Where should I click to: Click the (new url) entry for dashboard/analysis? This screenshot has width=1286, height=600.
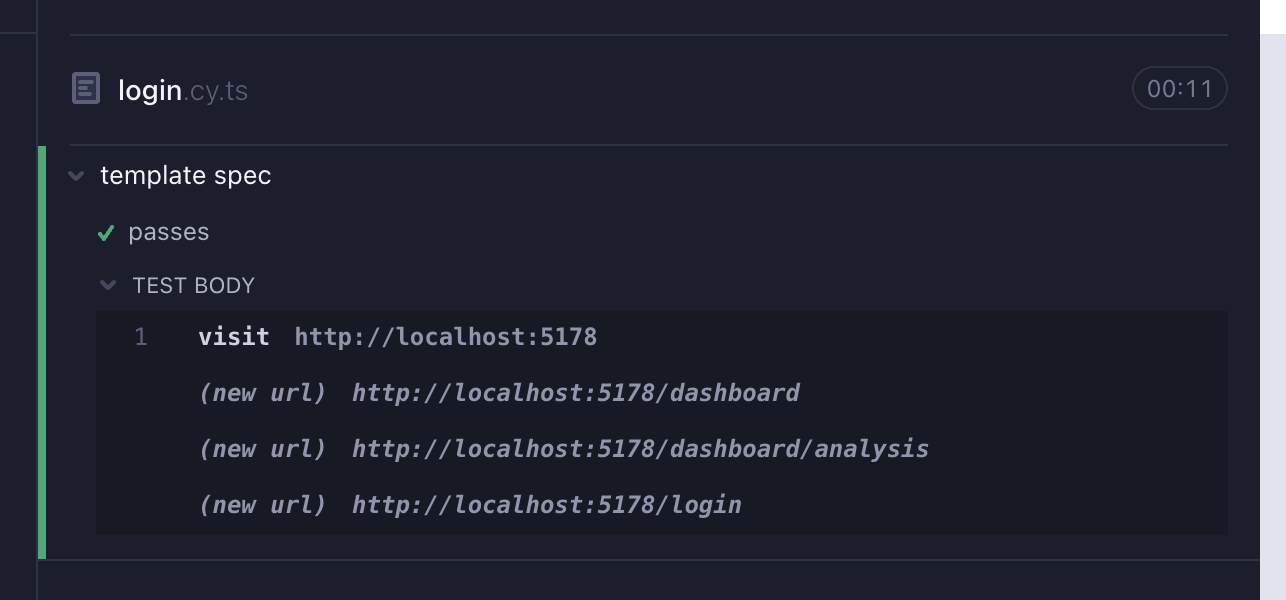point(565,449)
